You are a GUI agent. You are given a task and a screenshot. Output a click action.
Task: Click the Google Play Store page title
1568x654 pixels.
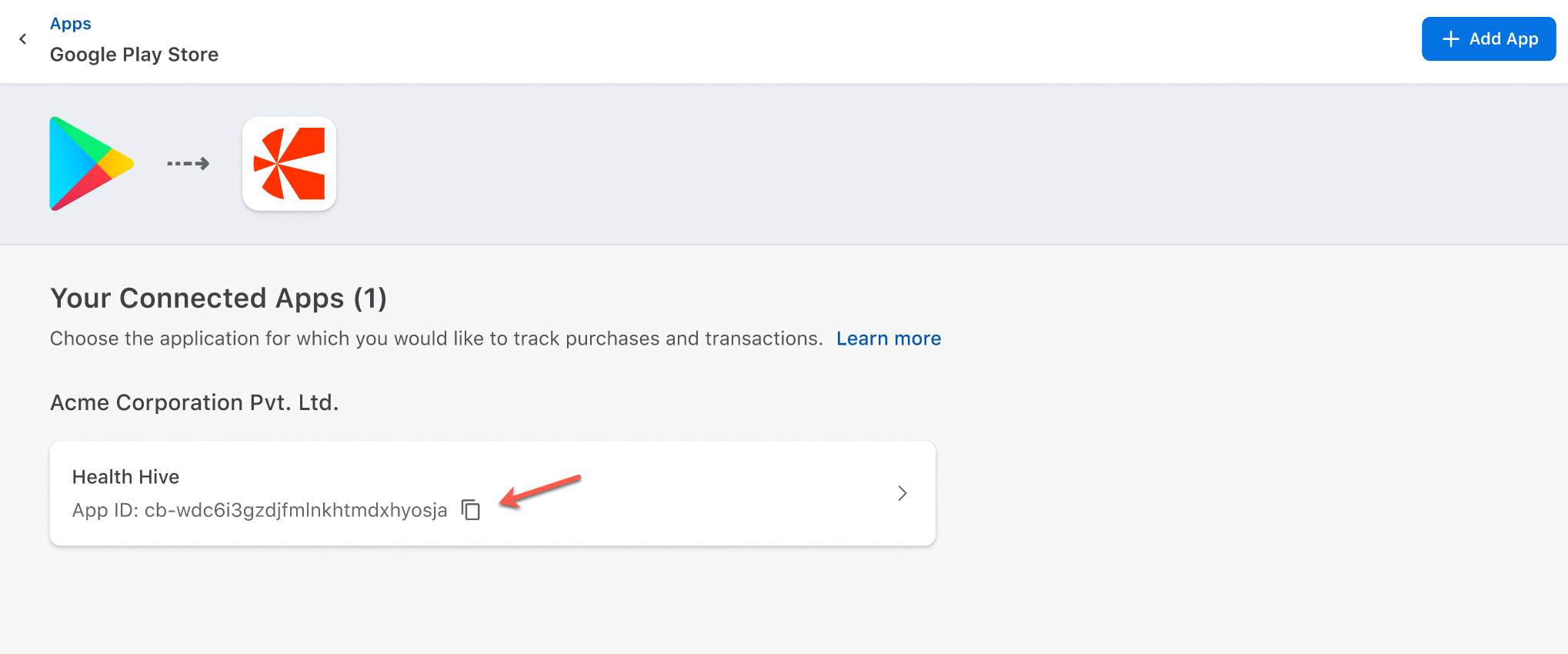coord(134,55)
